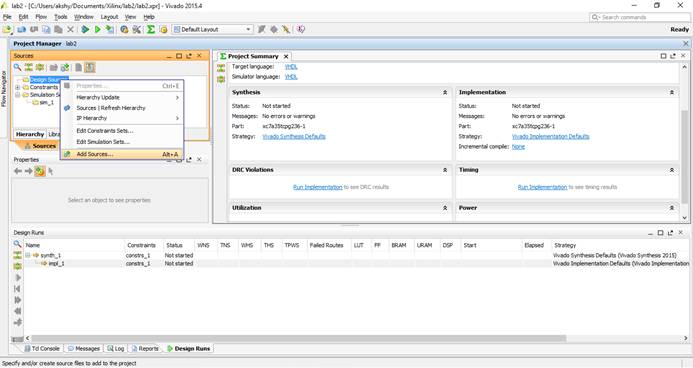Collapse the Power section
The image size is (693, 368).
[x=672, y=208]
